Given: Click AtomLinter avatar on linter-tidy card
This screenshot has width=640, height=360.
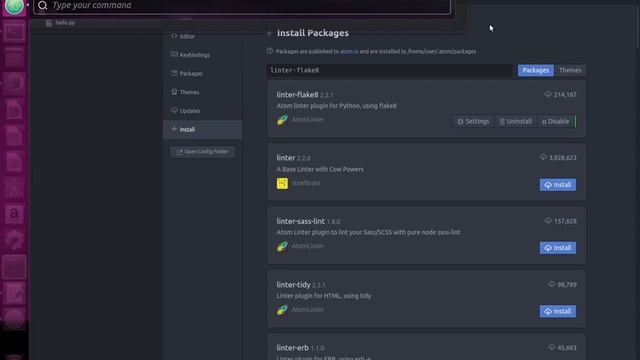Looking at the screenshot, I should 282,309.
